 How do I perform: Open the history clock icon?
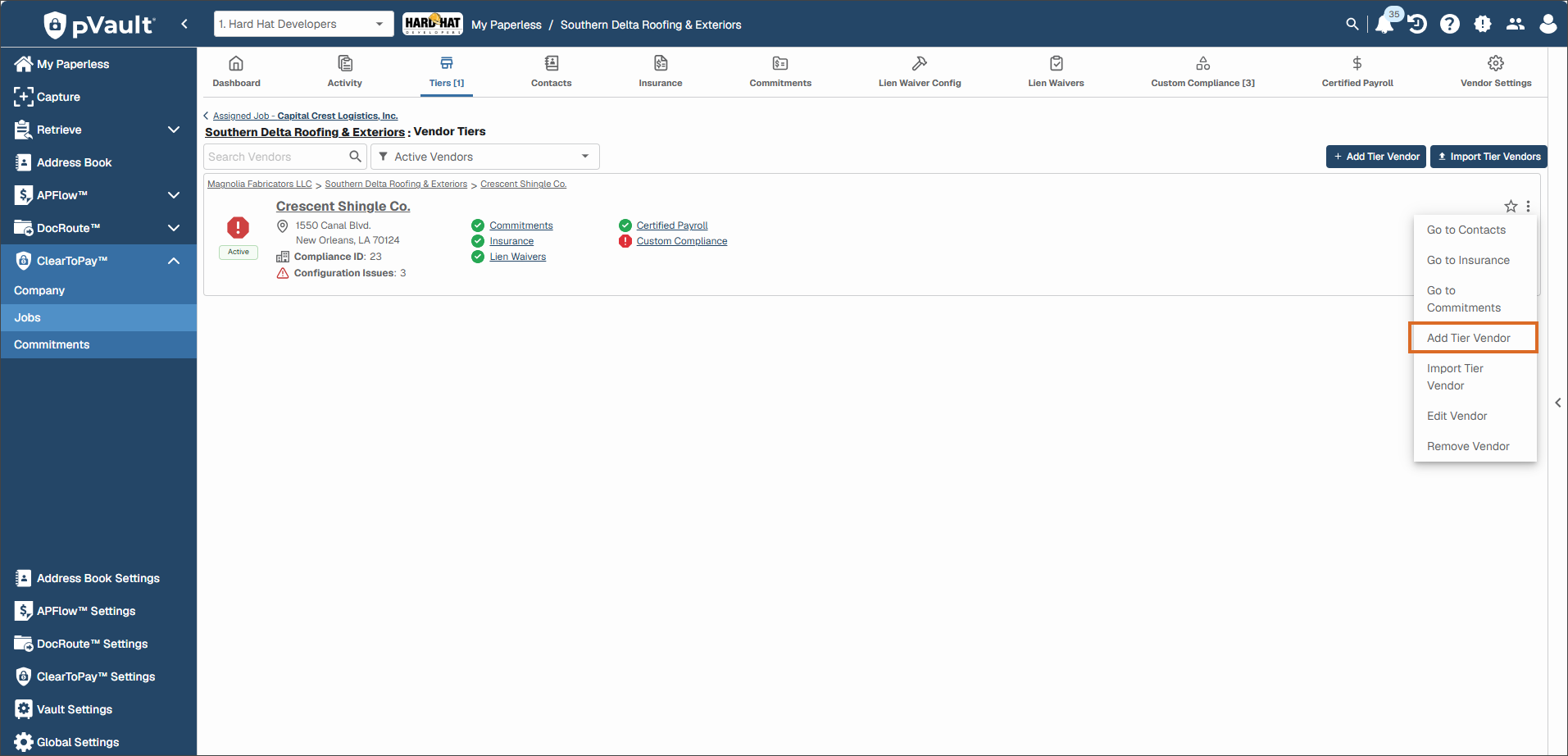(x=1417, y=25)
